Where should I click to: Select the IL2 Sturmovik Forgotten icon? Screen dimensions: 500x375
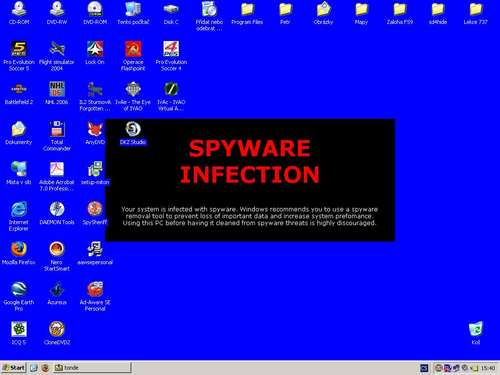95,89
